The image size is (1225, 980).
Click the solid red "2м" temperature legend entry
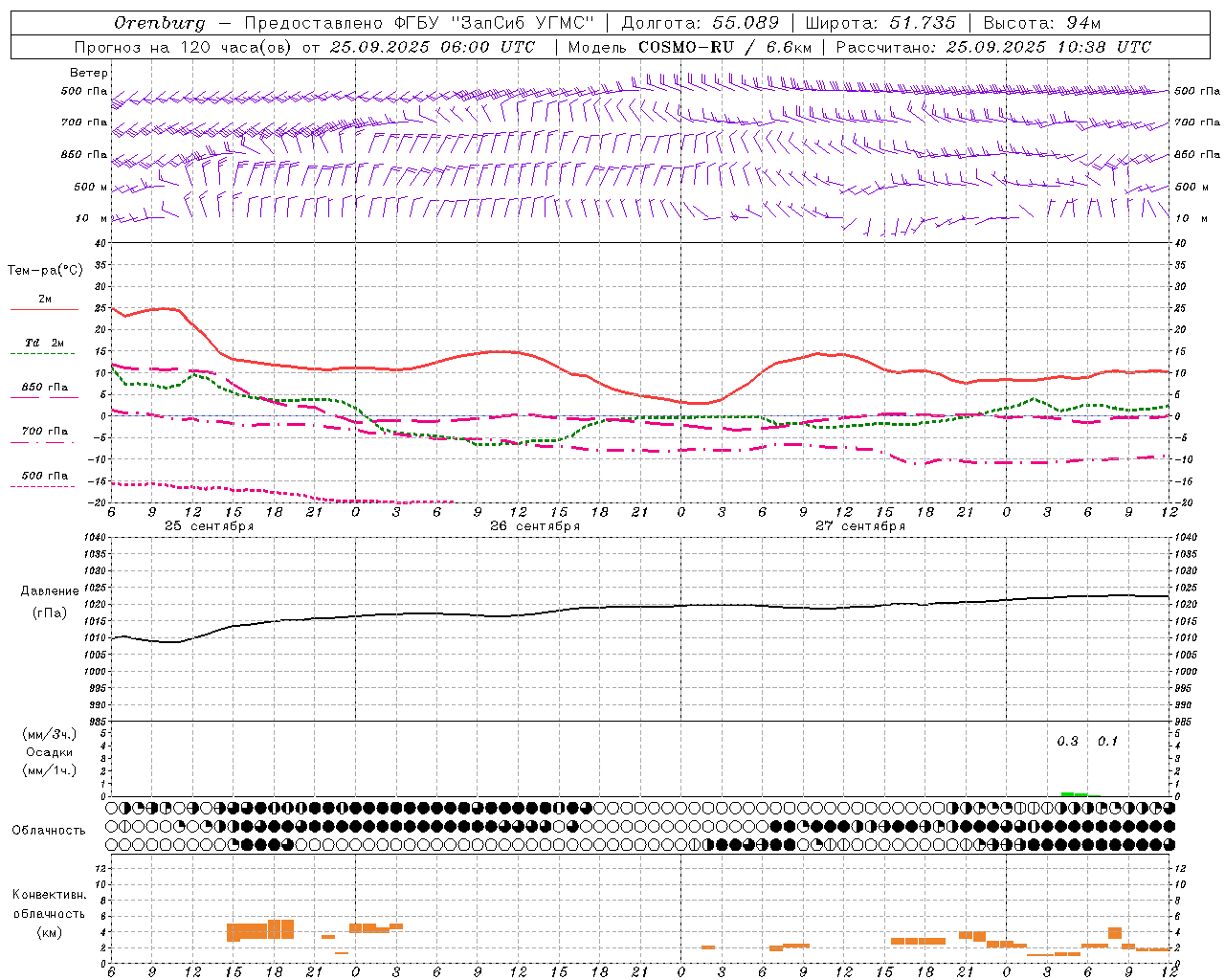coord(44,302)
